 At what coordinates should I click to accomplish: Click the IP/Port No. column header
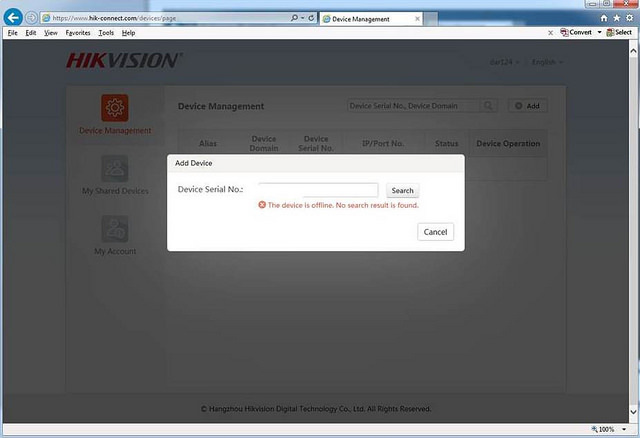383,143
